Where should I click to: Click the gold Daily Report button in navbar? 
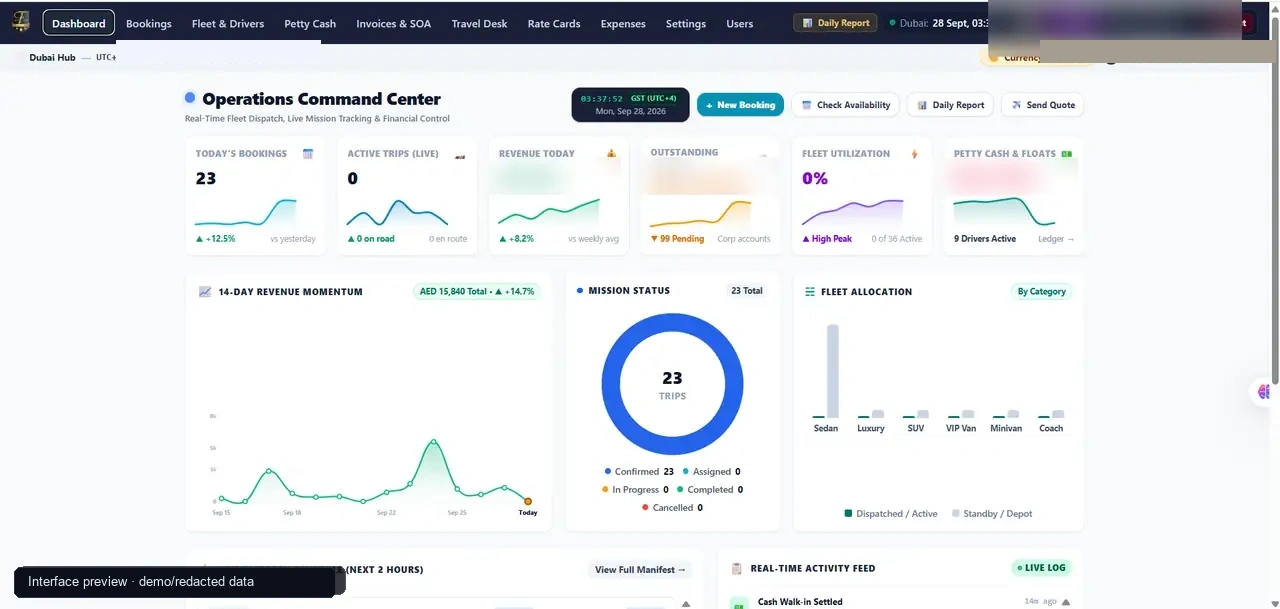(835, 23)
